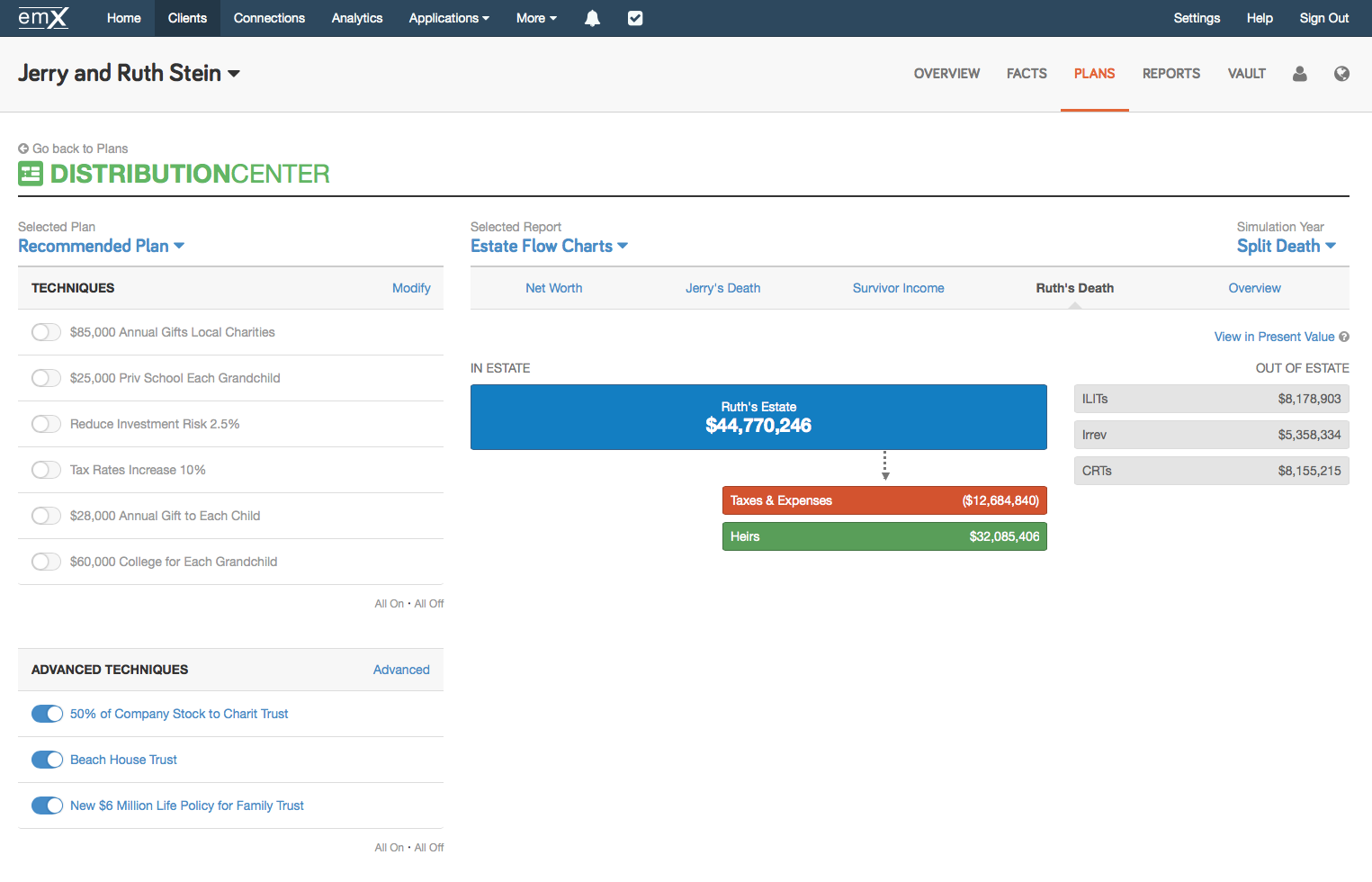This screenshot has height=882, width=1372.
Task: Open Connections in top navigation
Action: [269, 18]
